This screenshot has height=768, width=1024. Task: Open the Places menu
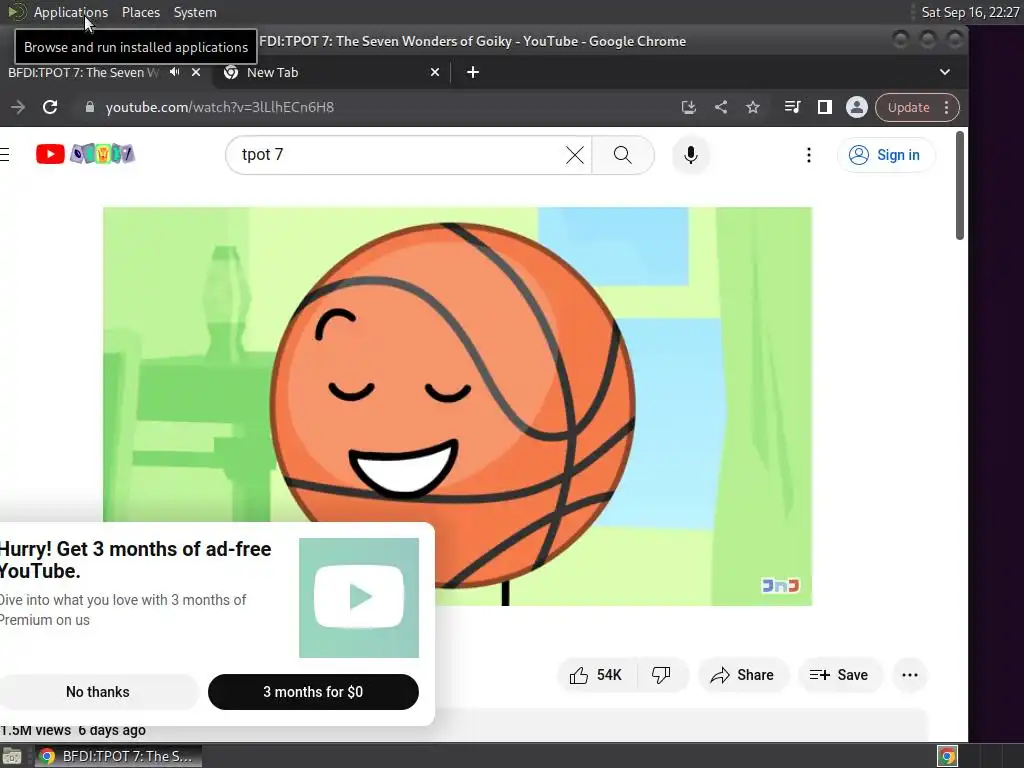click(140, 12)
